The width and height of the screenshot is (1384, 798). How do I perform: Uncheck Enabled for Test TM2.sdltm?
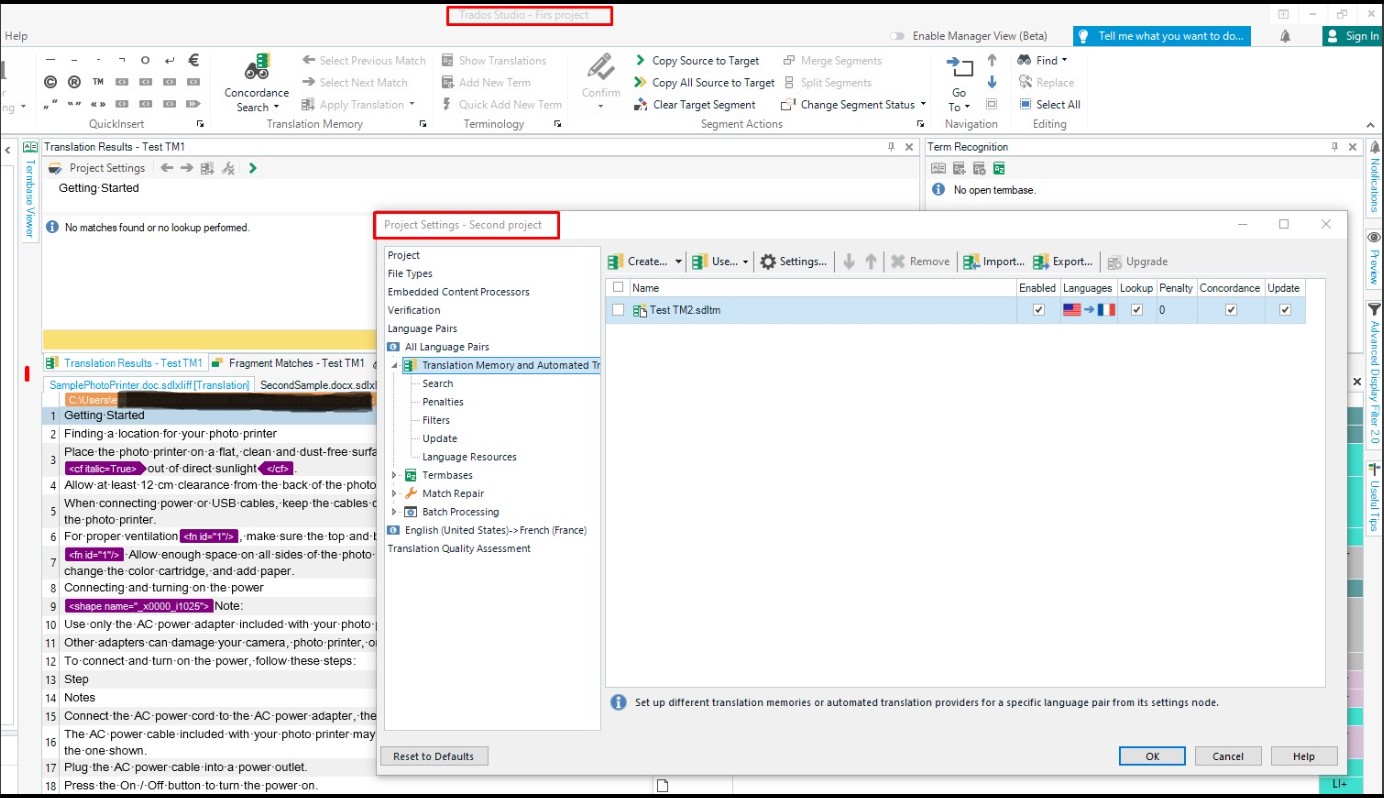click(1038, 310)
